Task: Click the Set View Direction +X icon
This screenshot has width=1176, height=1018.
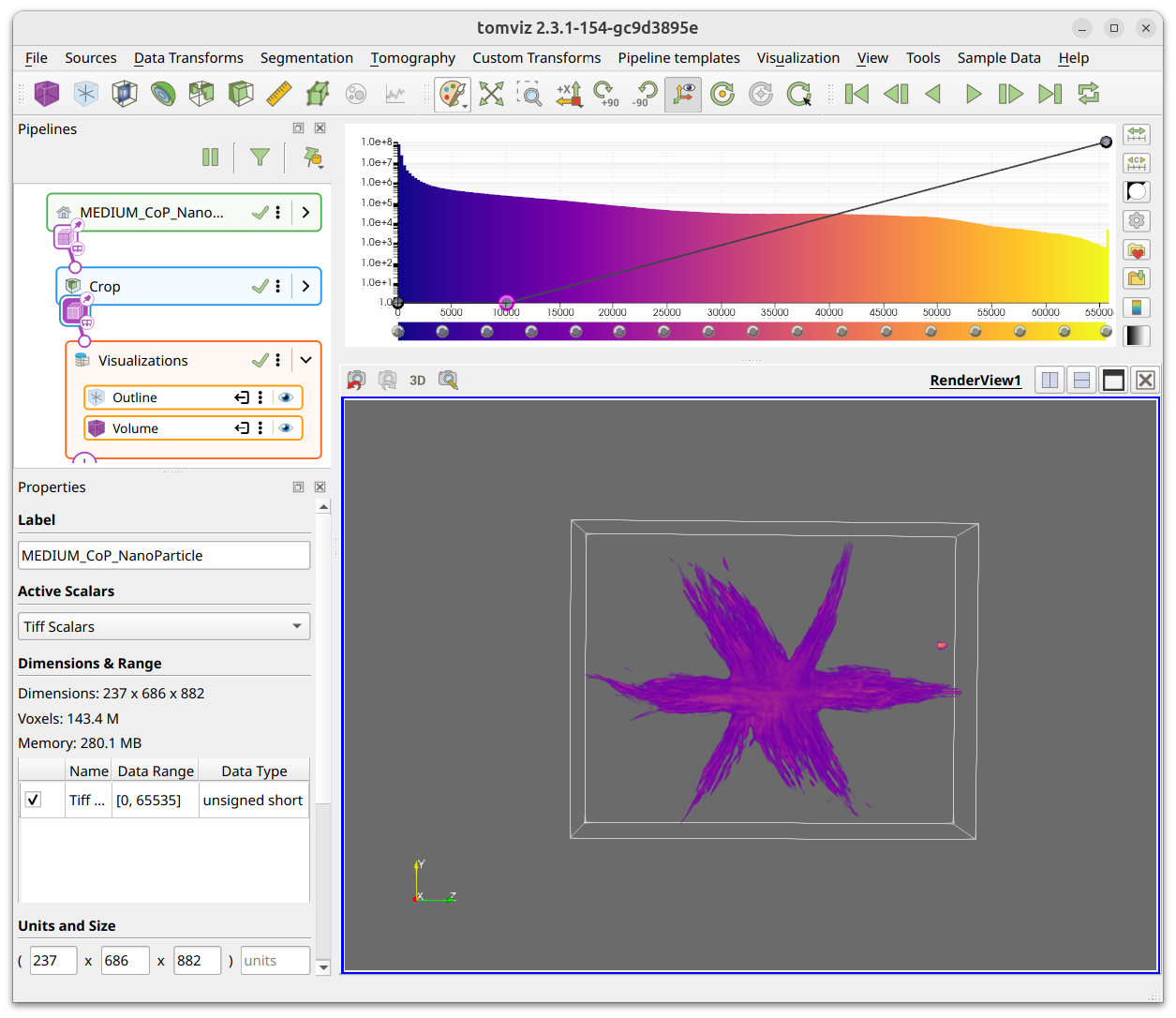Action: pyautogui.click(x=568, y=94)
